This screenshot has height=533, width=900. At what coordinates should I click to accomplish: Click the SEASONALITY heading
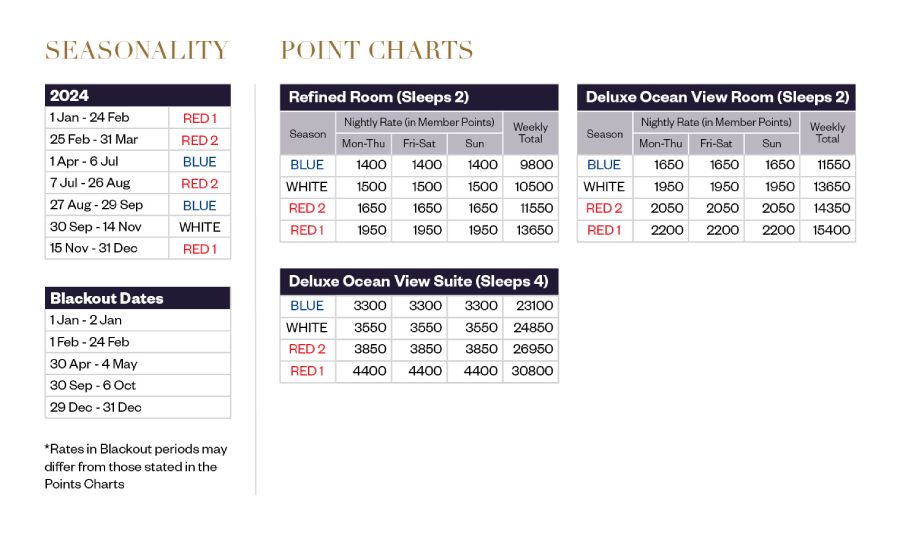tap(137, 50)
